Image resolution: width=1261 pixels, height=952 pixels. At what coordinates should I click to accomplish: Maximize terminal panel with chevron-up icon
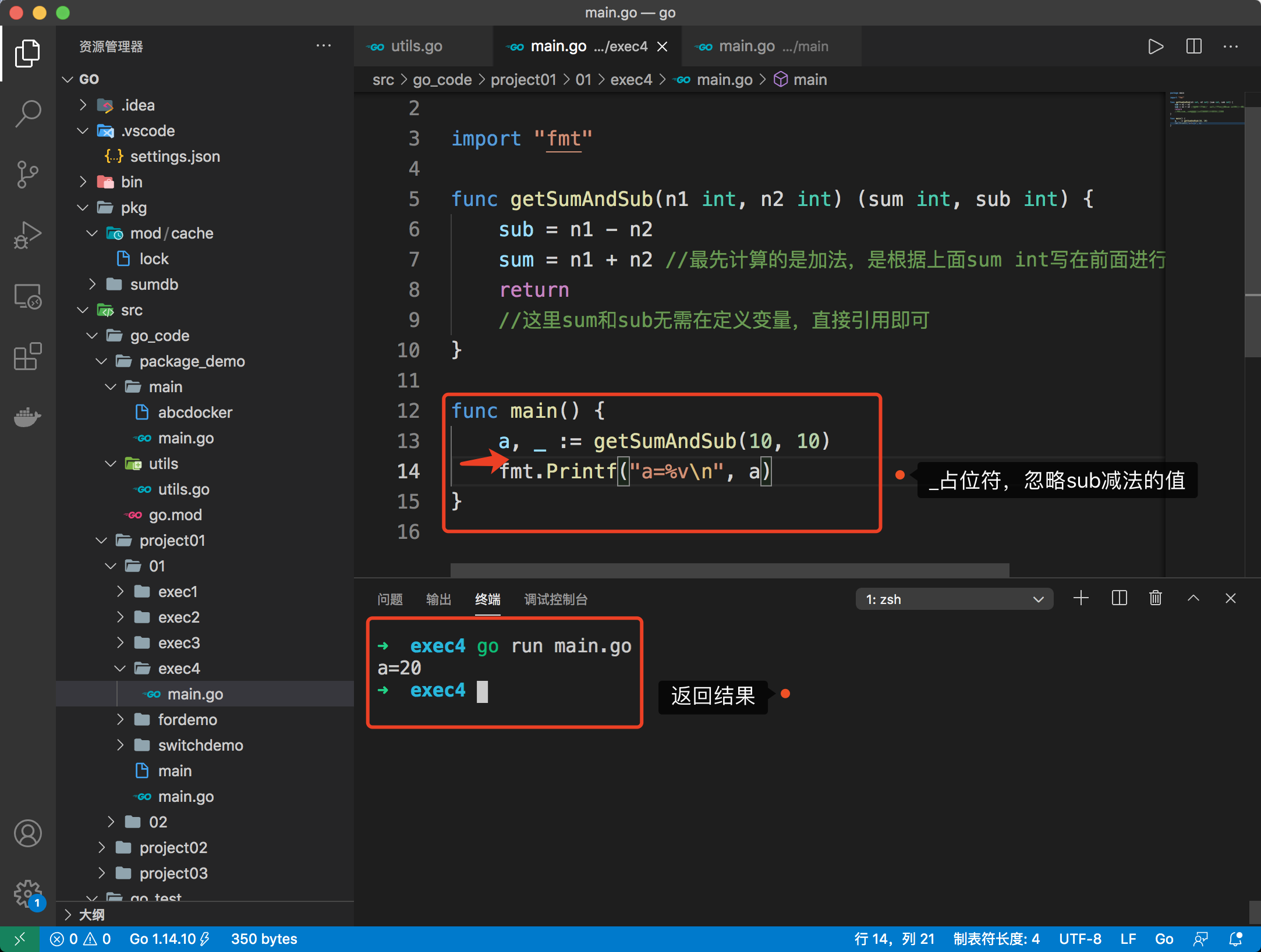click(x=1193, y=598)
